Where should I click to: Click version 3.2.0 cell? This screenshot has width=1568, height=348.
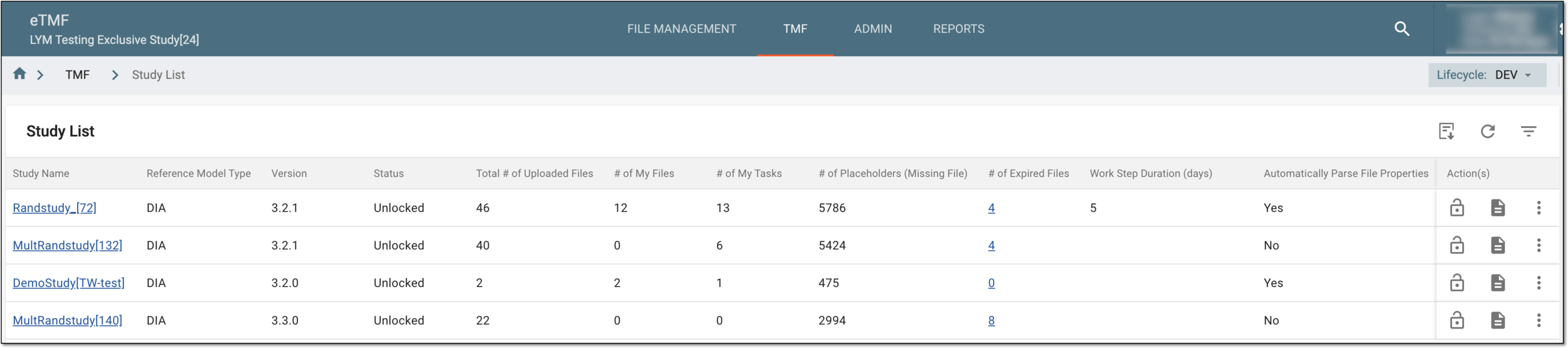[284, 283]
